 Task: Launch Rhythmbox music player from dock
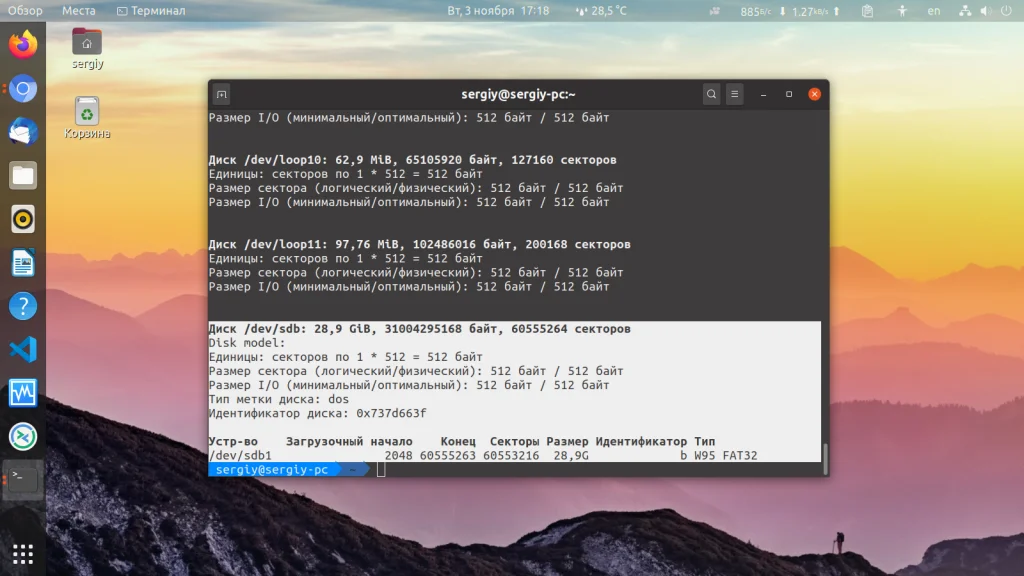[23, 219]
